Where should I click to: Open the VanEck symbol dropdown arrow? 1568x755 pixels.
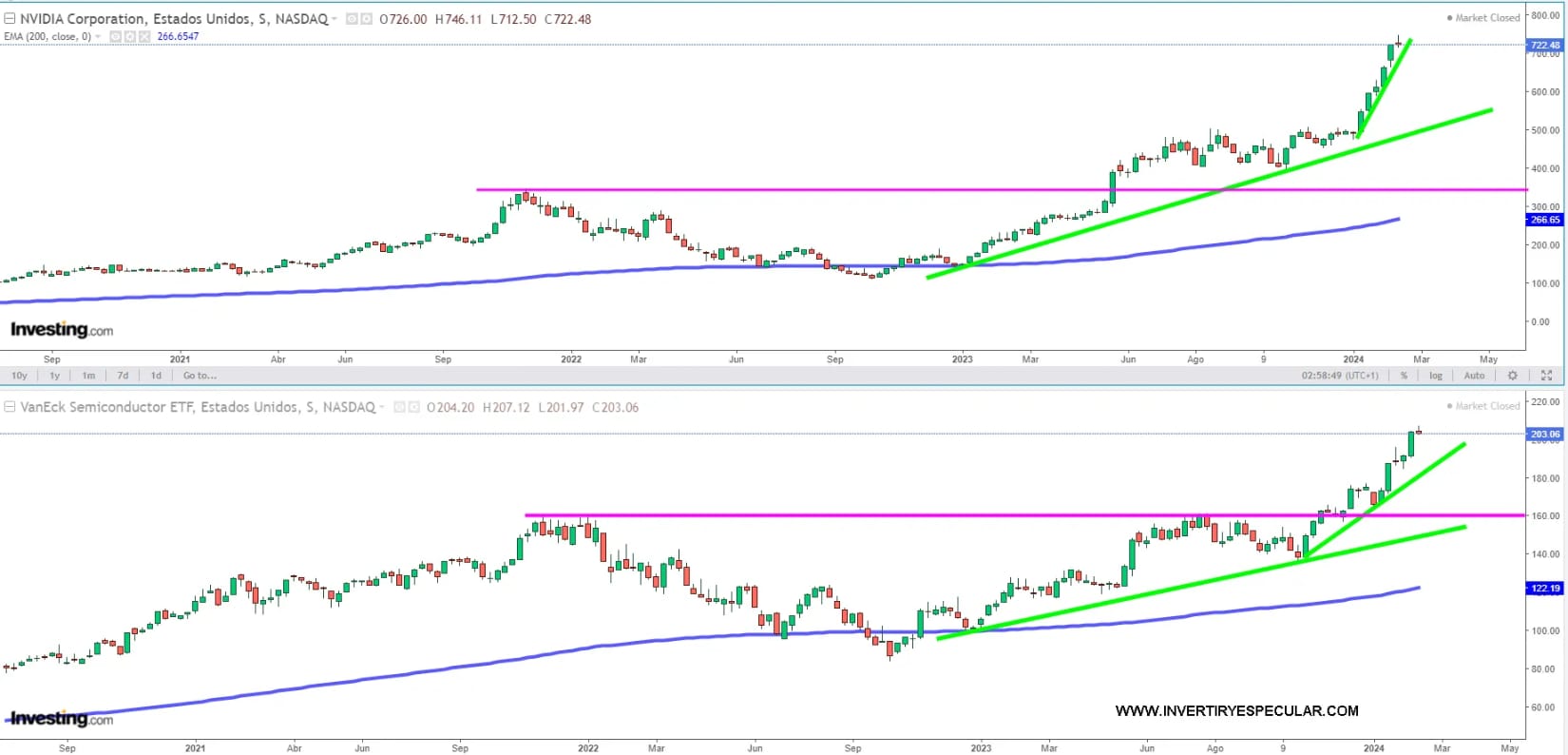pyautogui.click(x=382, y=407)
